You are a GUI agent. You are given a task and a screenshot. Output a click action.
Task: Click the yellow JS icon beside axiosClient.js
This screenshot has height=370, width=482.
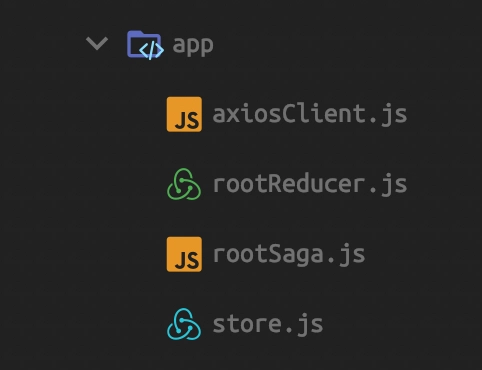[x=184, y=114]
